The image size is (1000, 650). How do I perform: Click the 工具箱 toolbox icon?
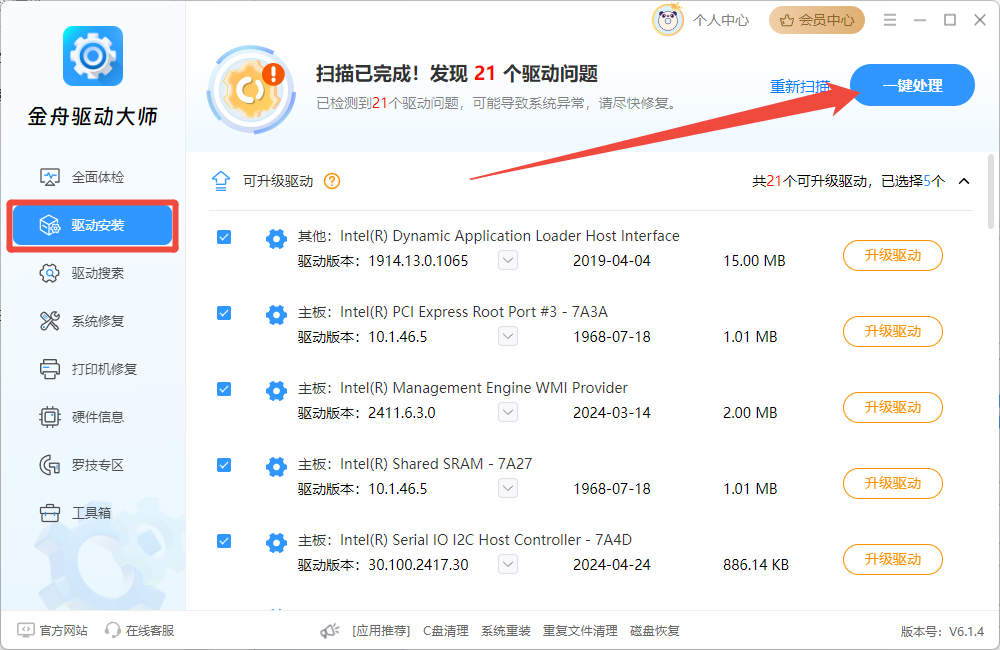tap(50, 513)
